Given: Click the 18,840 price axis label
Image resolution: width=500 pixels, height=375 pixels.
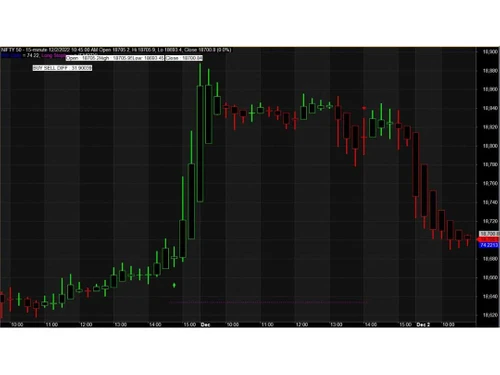Looking at the screenshot, I should pyautogui.click(x=490, y=108).
